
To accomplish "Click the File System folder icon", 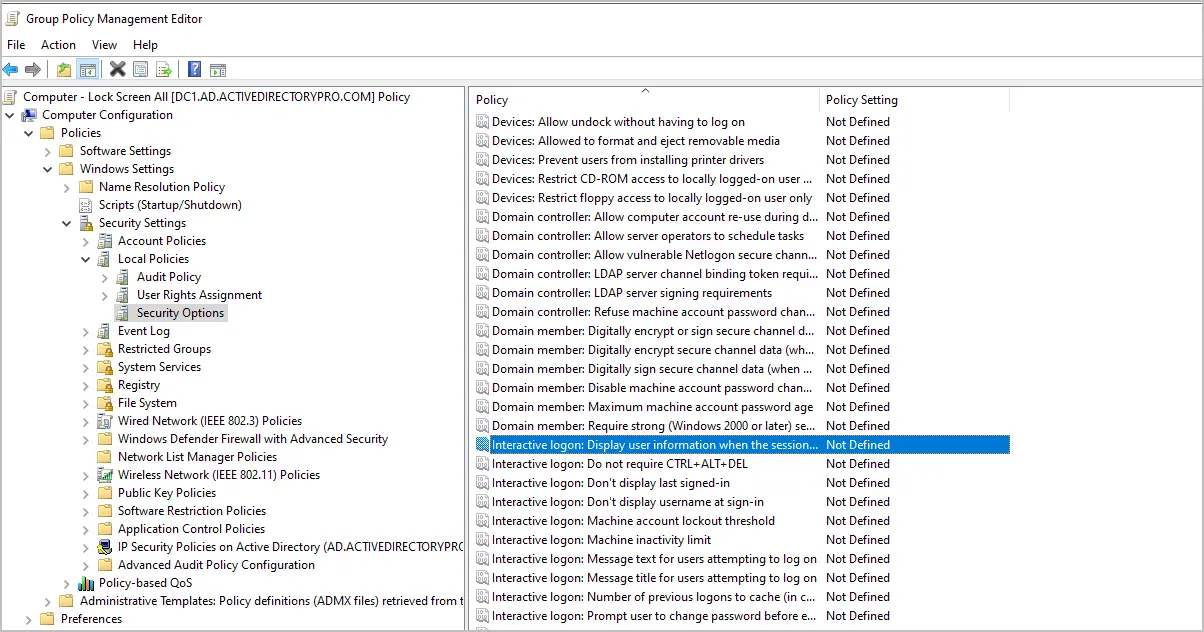I will pyautogui.click(x=105, y=403).
